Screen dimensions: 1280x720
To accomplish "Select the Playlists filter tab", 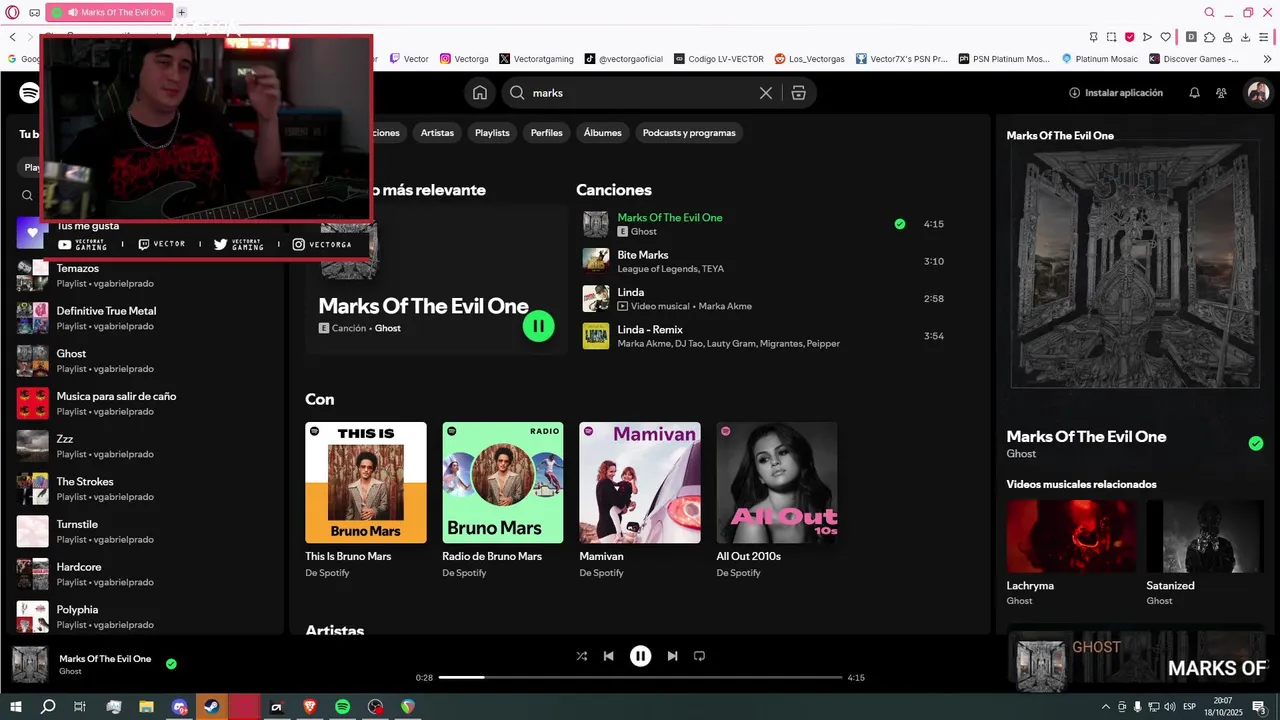I will click(492, 133).
